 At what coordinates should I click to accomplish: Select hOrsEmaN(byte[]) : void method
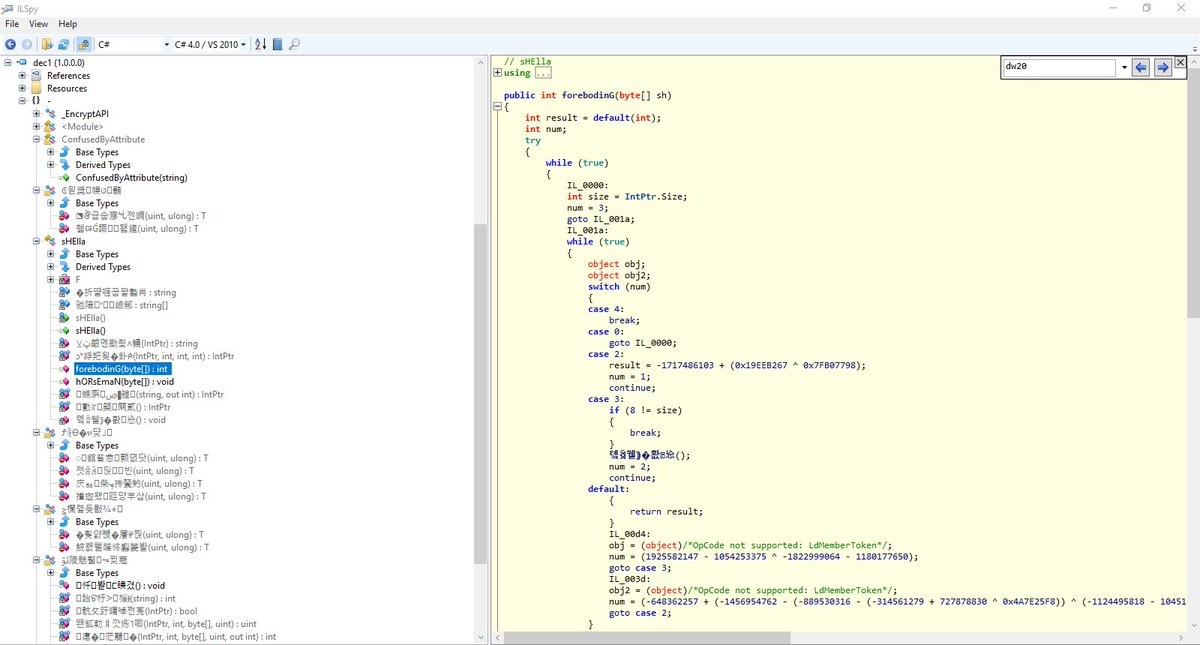pos(125,382)
